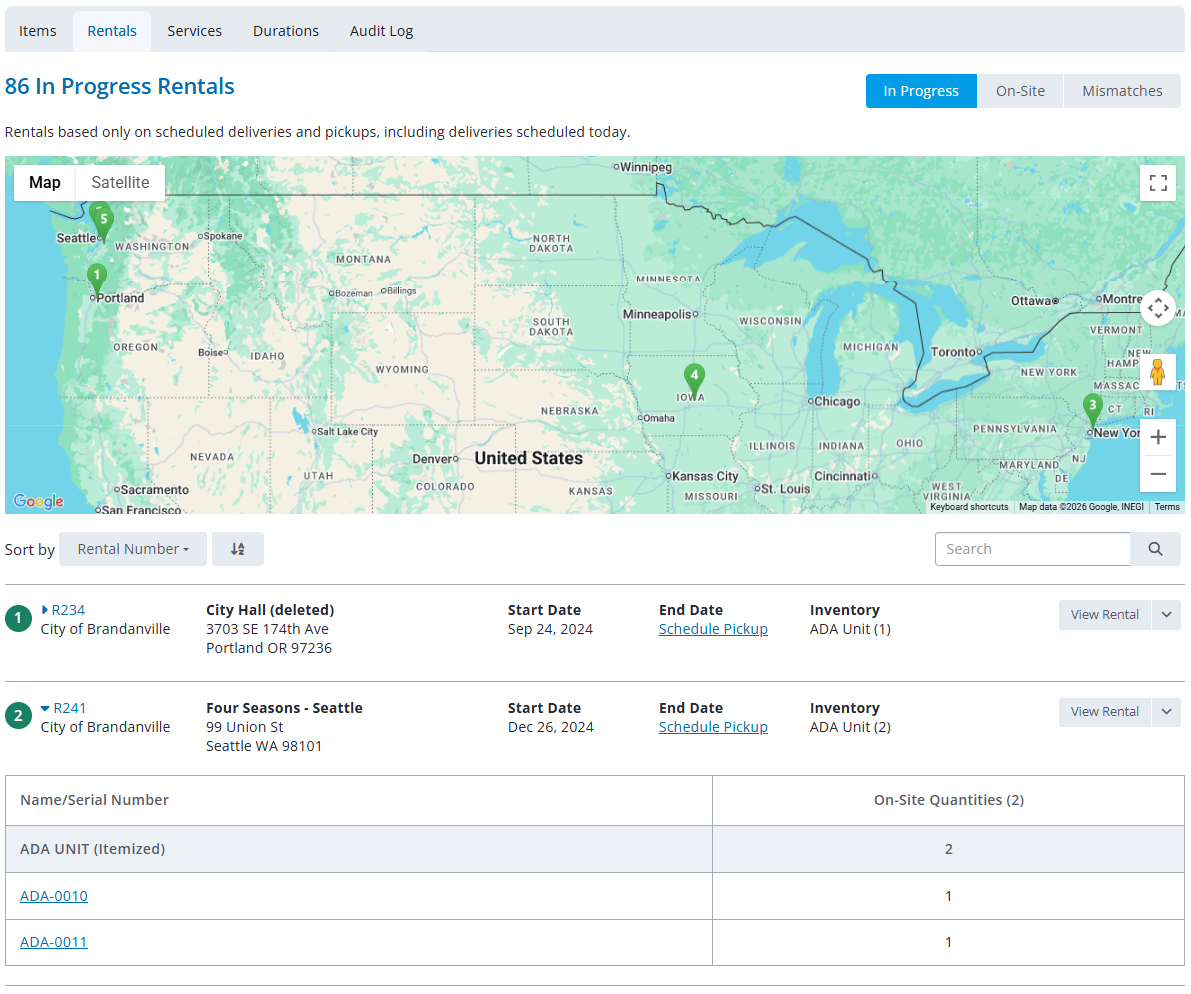Switch to the Audit Log tab
This screenshot has height=994, width=1191.
click(381, 31)
